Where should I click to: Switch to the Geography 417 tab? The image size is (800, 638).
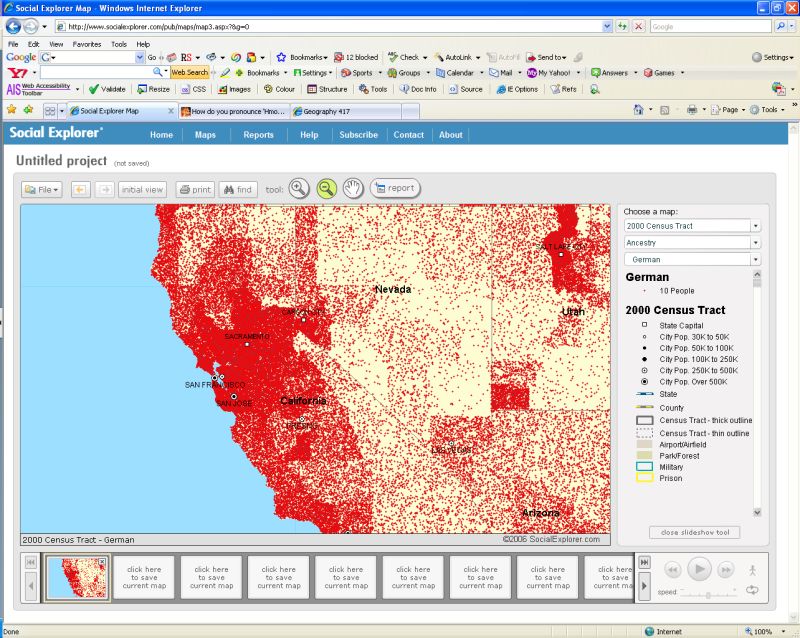click(346, 111)
